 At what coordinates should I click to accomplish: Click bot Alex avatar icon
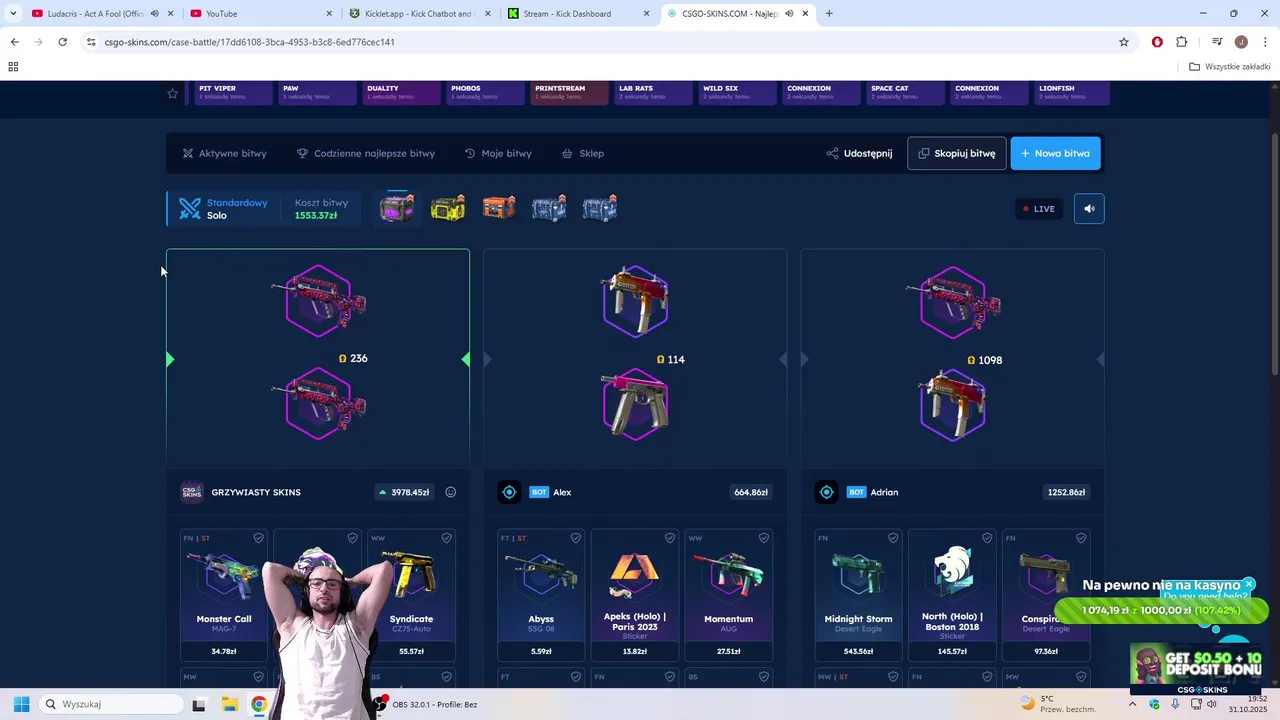[509, 492]
